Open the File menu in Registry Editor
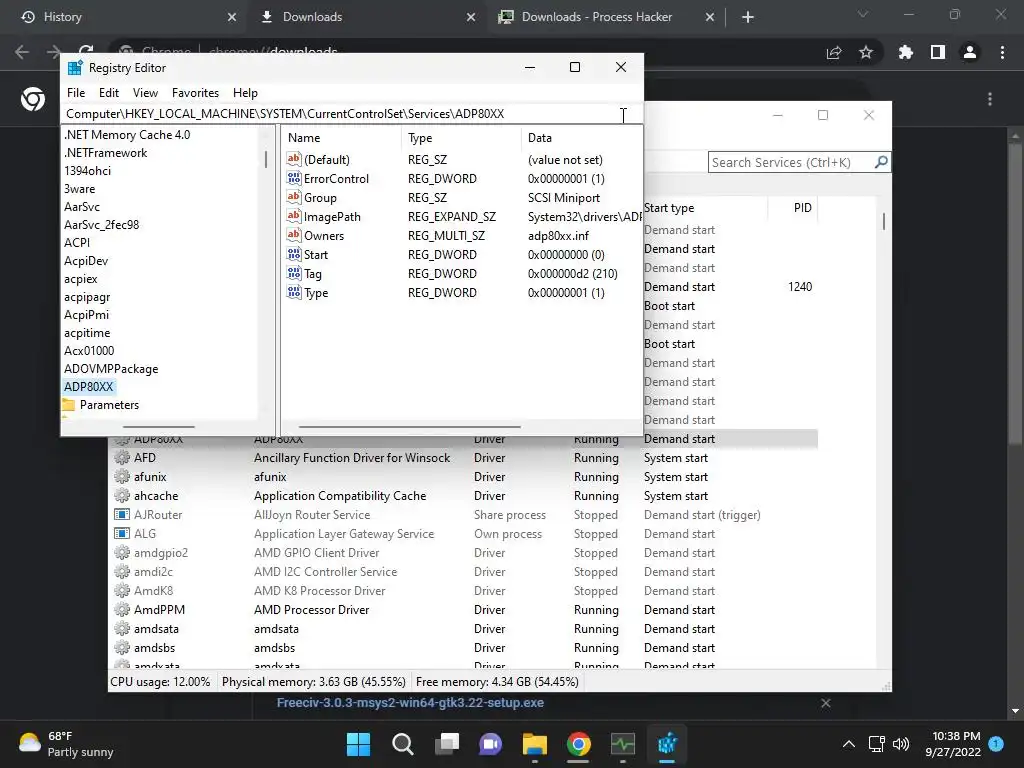 point(76,93)
